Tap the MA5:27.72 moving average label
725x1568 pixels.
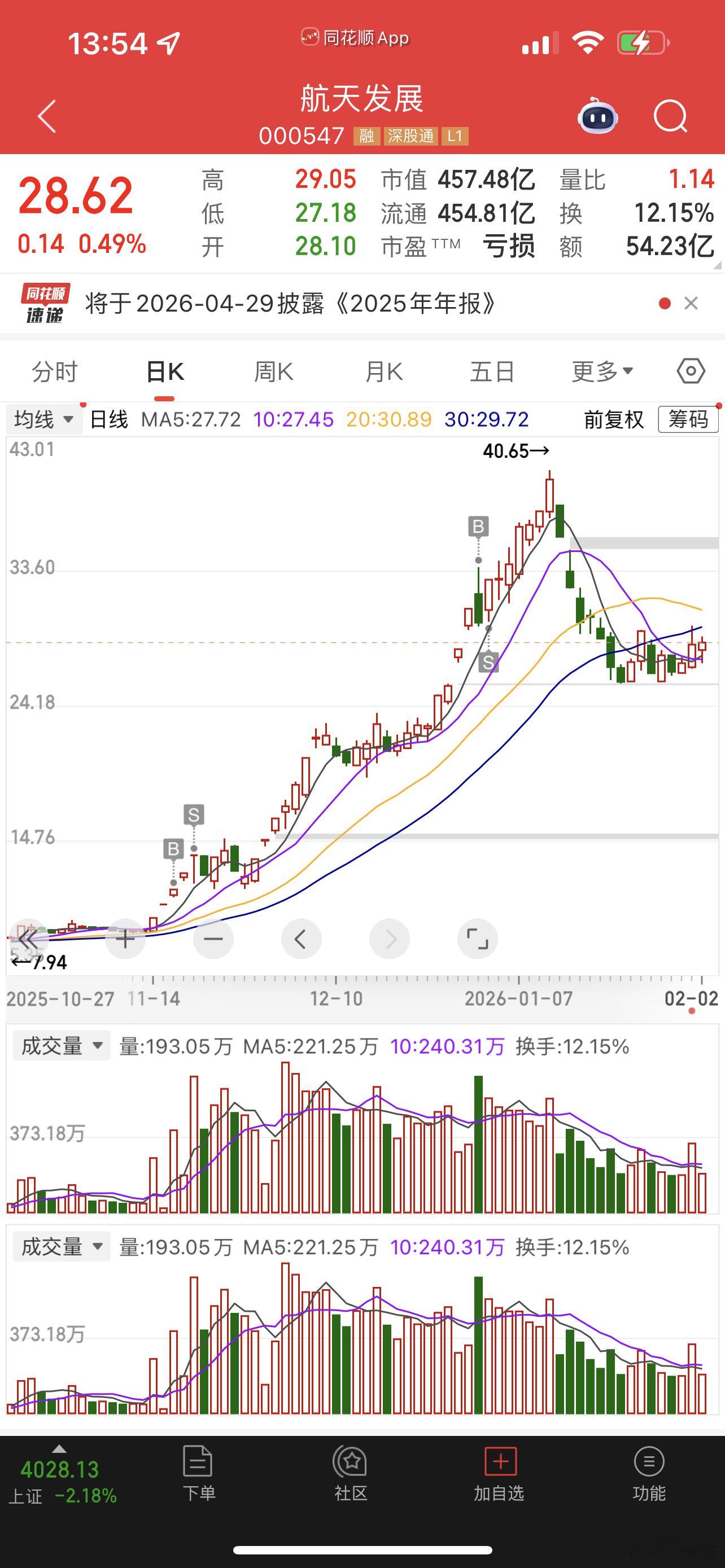tap(190, 419)
